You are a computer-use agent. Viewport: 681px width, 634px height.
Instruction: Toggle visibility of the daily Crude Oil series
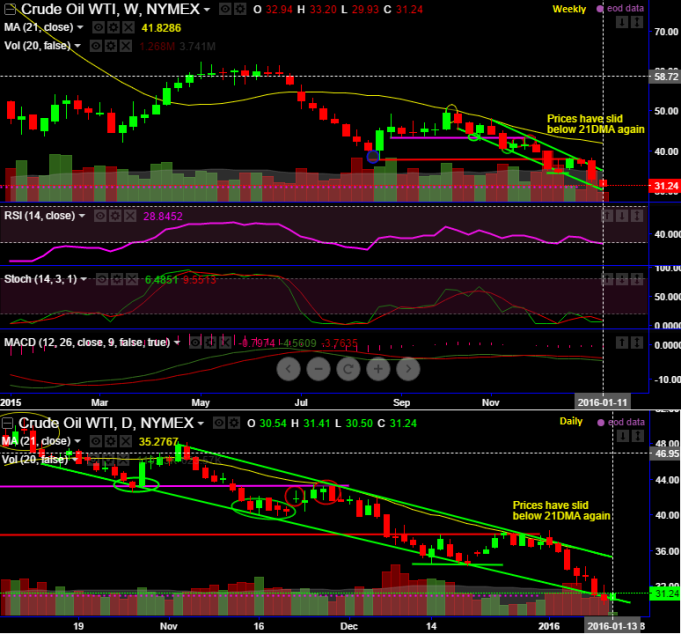[x=219, y=423]
